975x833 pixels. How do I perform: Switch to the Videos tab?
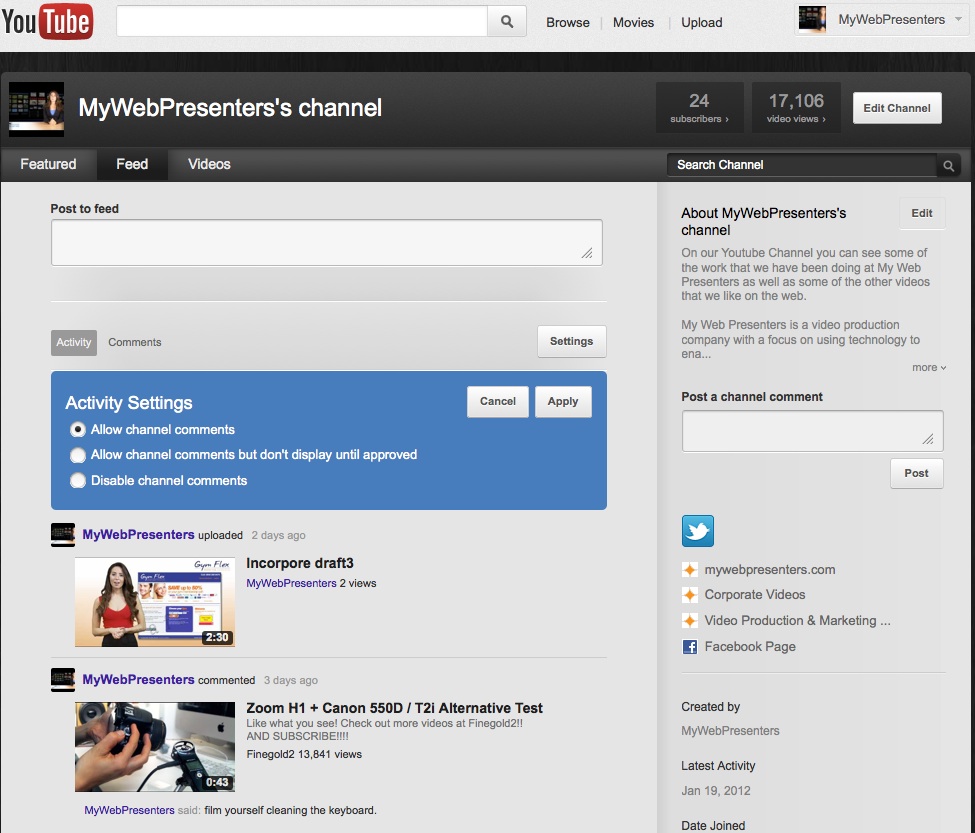(209, 164)
